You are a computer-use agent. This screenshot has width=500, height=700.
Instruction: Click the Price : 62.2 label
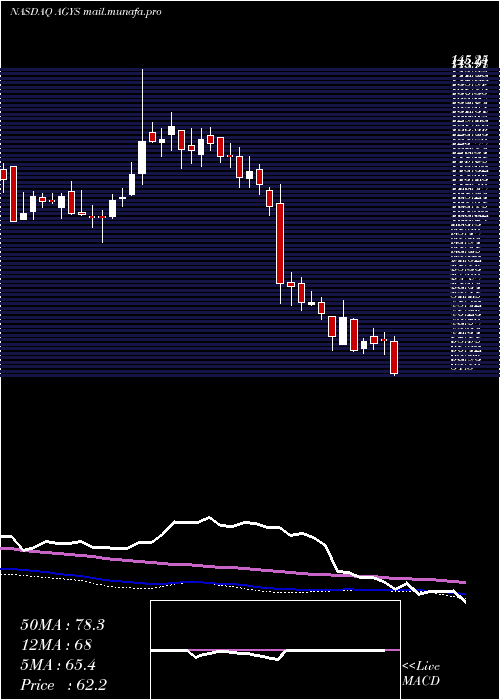[63, 685]
